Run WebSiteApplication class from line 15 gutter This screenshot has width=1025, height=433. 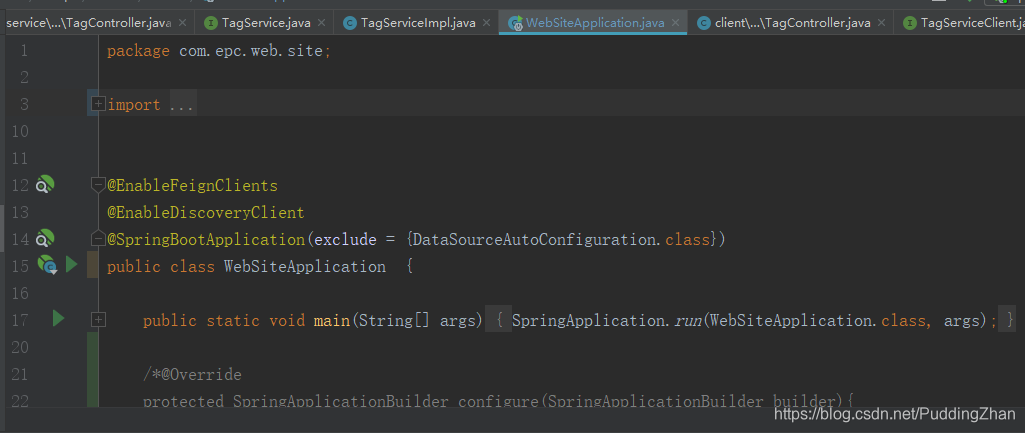[71, 265]
